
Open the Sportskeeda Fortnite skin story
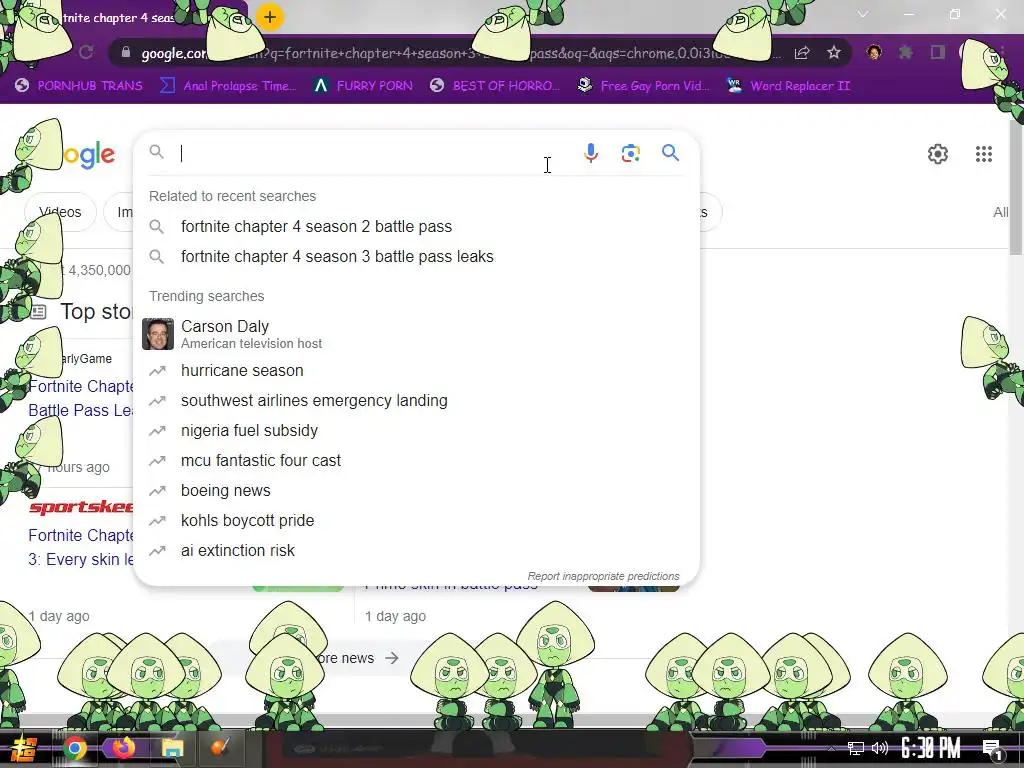coord(80,547)
